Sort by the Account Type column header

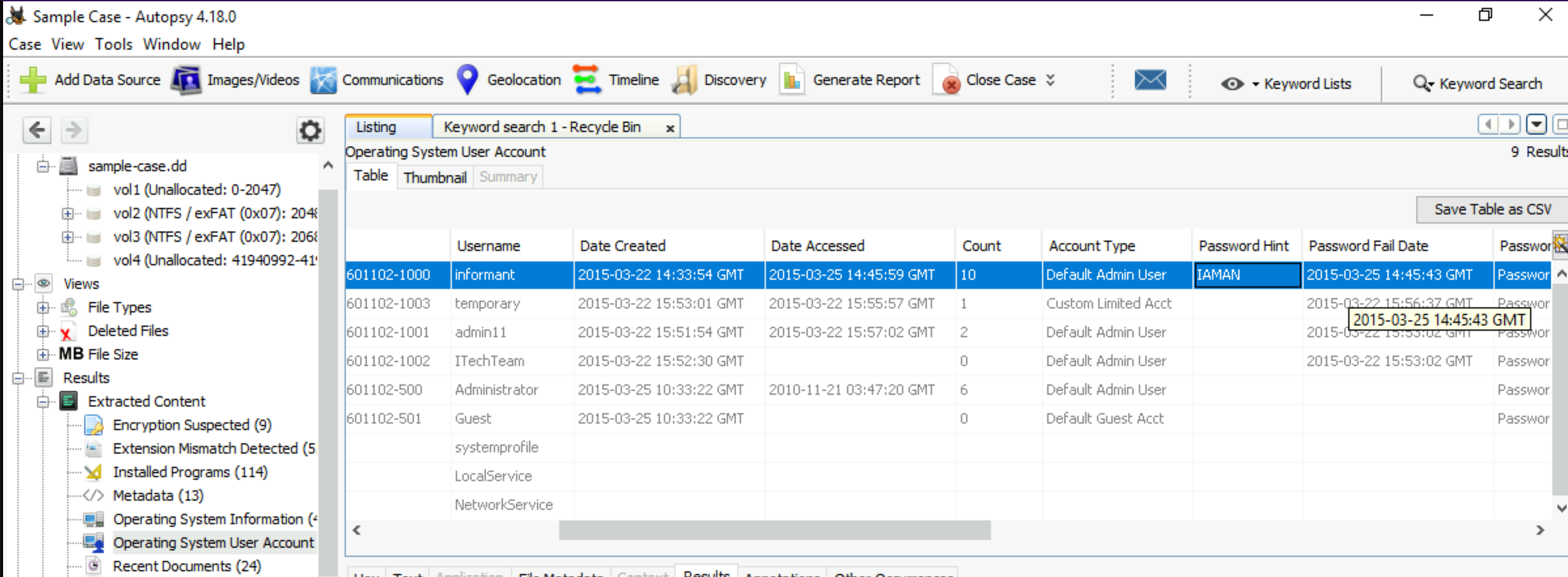(1116, 246)
